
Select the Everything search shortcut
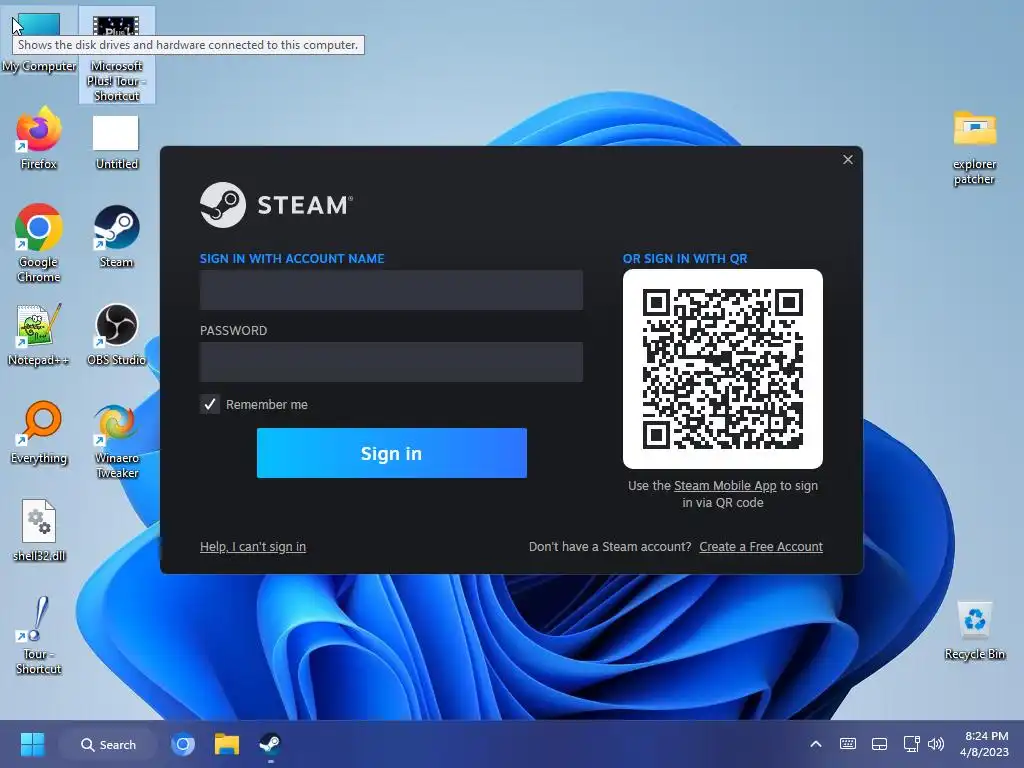39,432
